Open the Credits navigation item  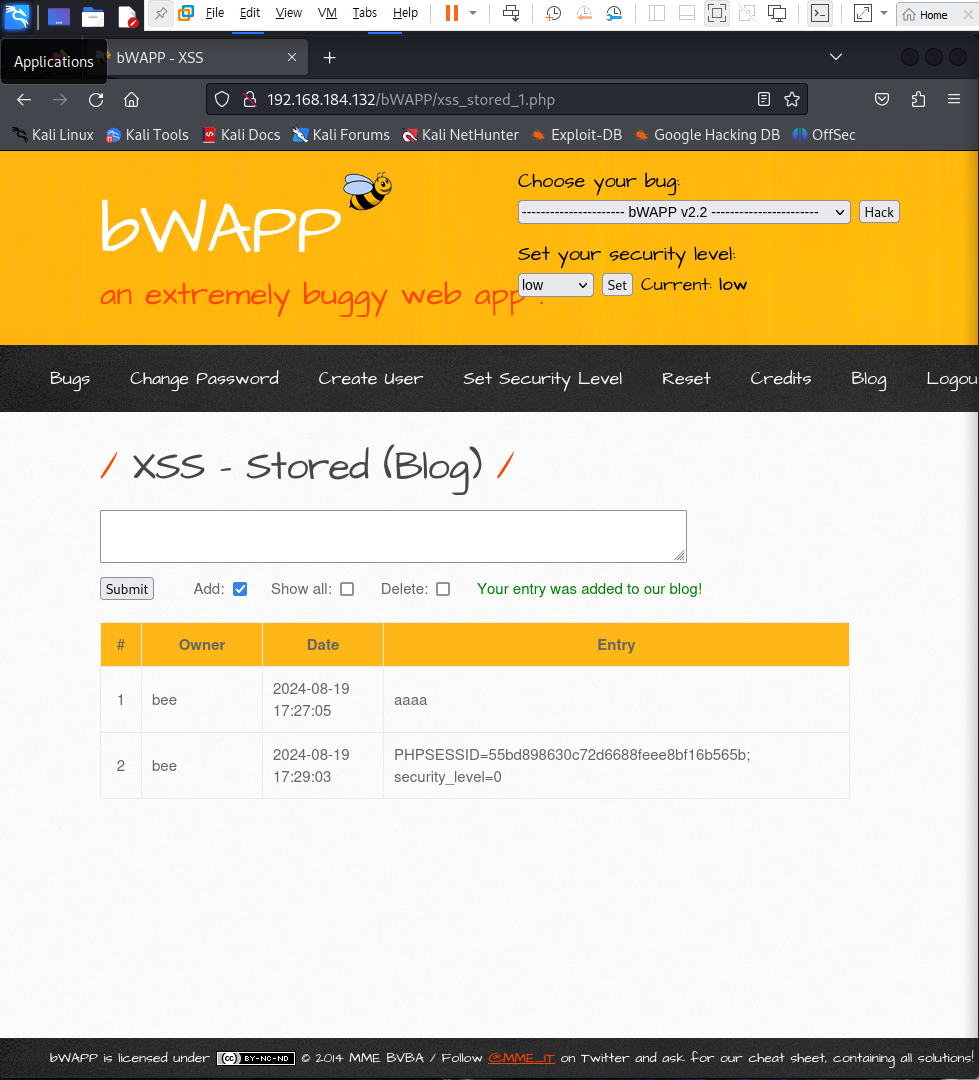781,379
